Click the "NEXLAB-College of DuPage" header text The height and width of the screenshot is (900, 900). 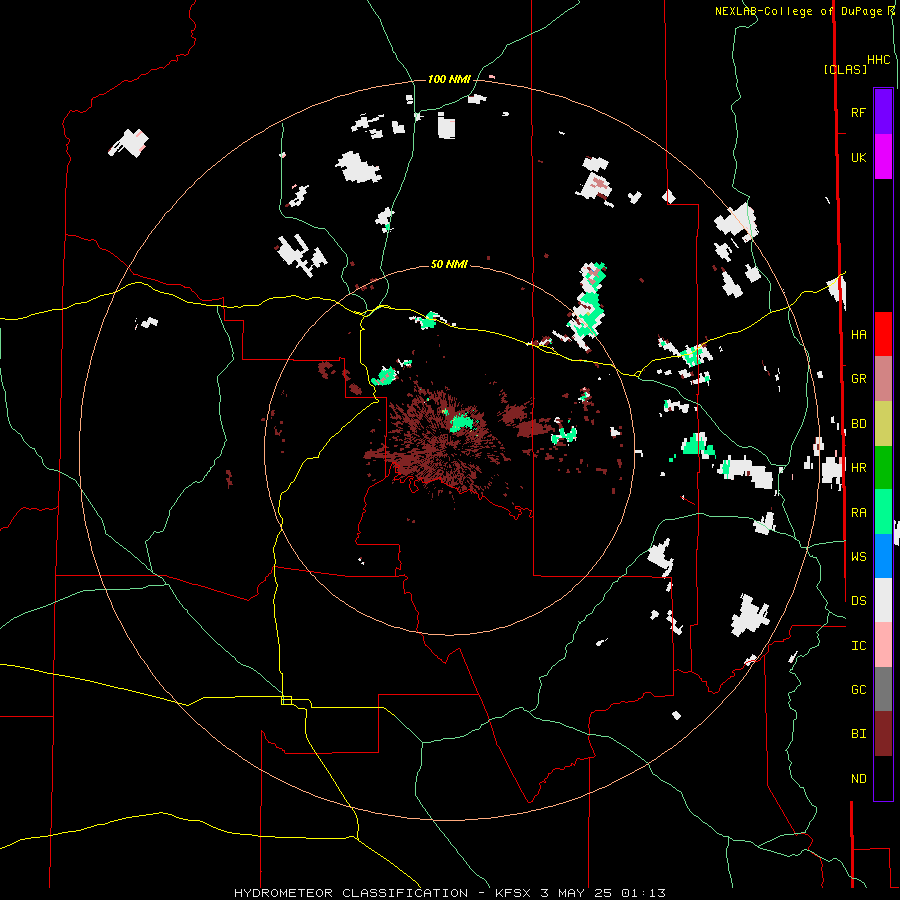pyautogui.click(x=800, y=11)
